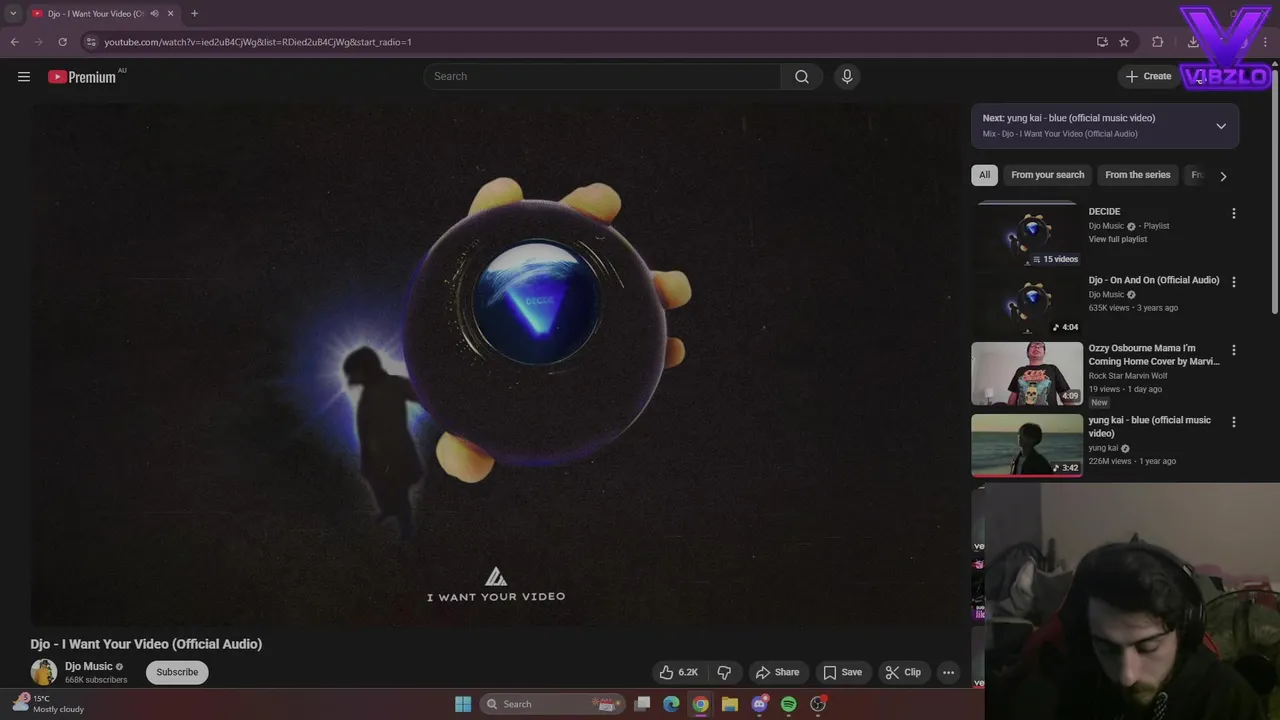Screen dimensions: 1280x720
Task: Go back in browser history
Action: [x=14, y=42]
